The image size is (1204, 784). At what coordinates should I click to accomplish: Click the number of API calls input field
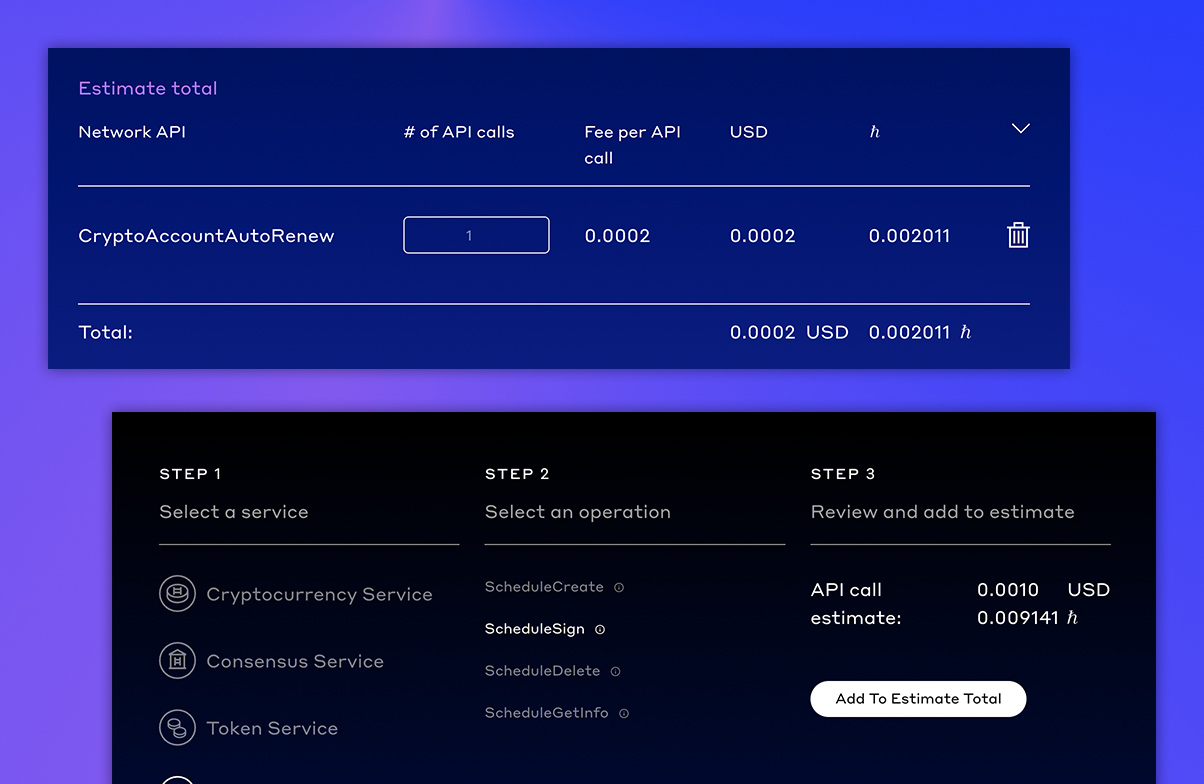tap(475, 234)
